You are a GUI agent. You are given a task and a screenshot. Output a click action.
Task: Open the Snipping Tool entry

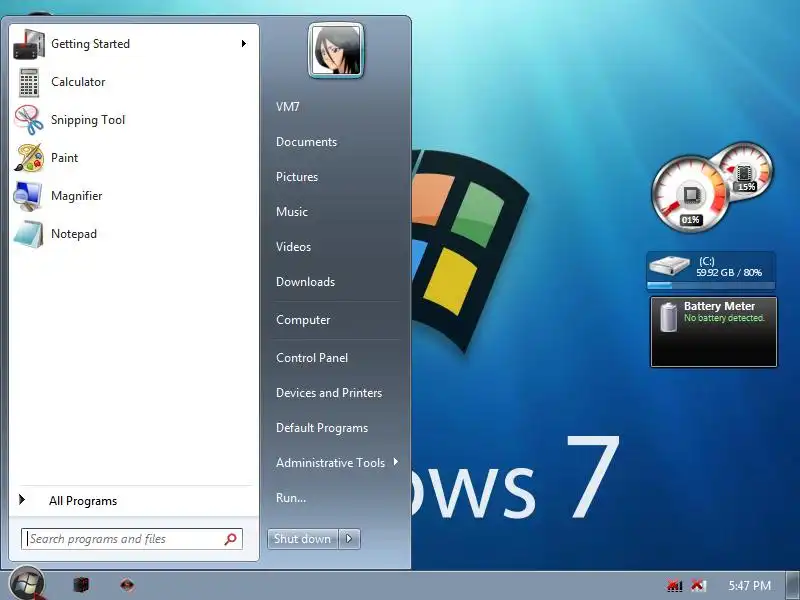134,120
